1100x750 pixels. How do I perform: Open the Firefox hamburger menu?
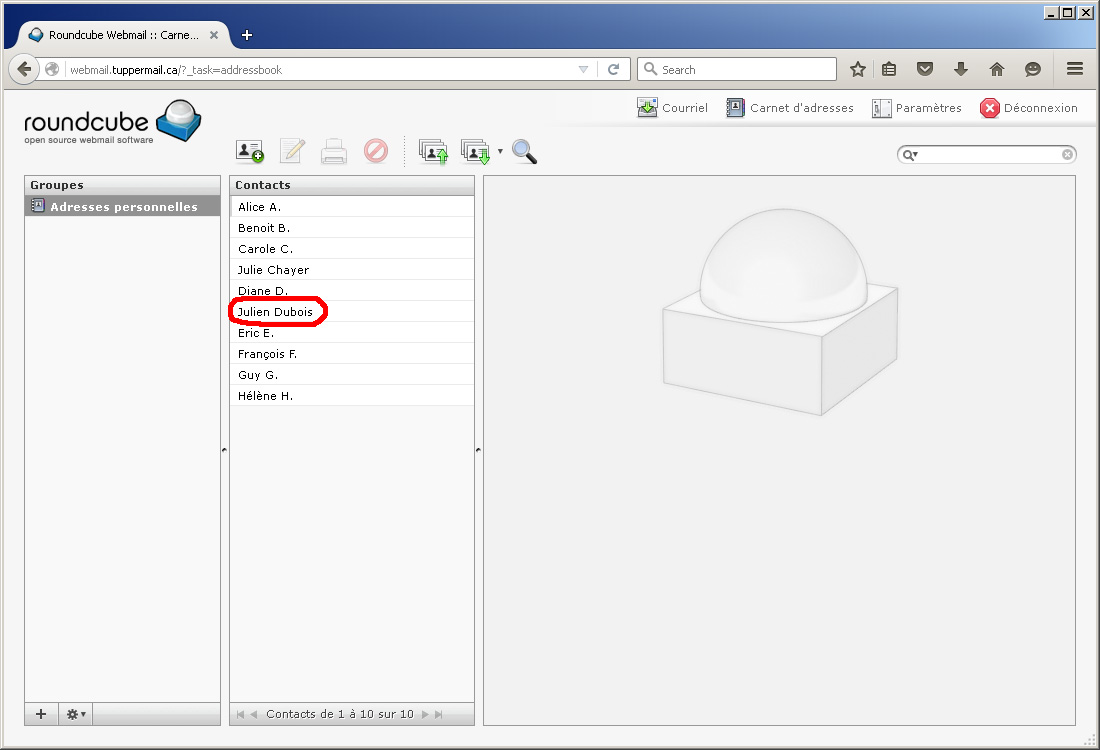tap(1075, 69)
